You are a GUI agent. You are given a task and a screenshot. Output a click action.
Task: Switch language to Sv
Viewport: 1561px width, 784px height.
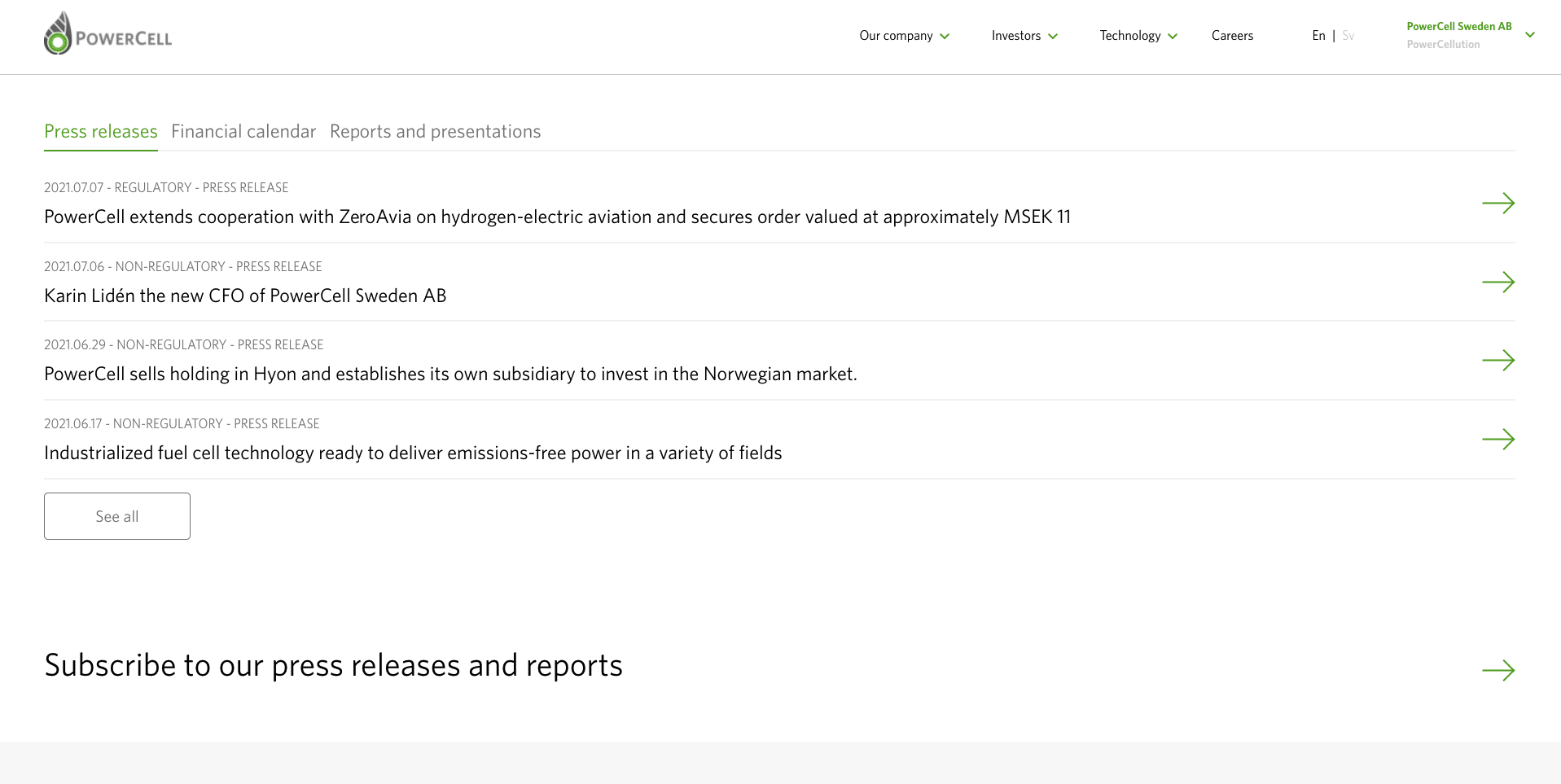(1348, 36)
